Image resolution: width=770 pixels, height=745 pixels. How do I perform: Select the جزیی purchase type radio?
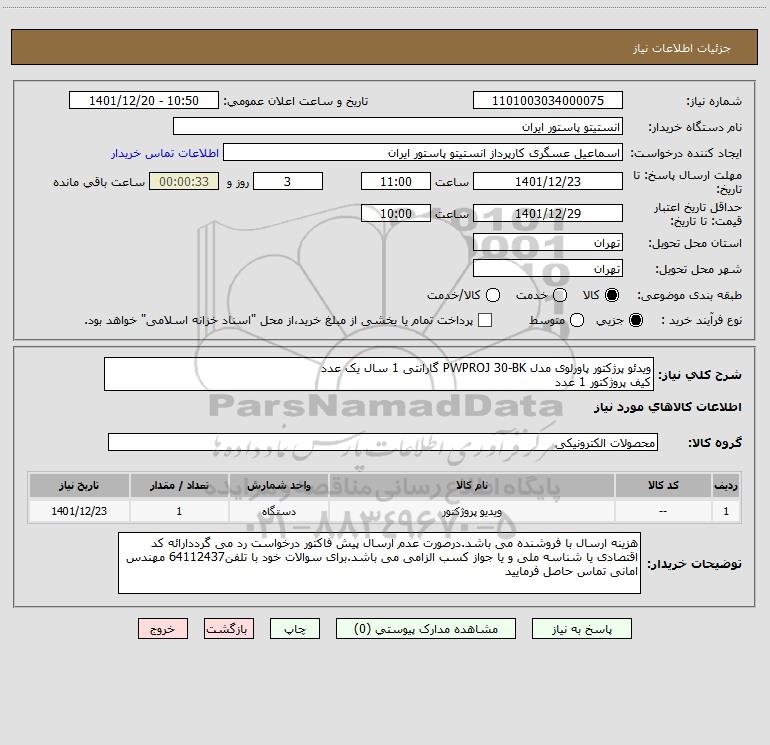coord(635,320)
